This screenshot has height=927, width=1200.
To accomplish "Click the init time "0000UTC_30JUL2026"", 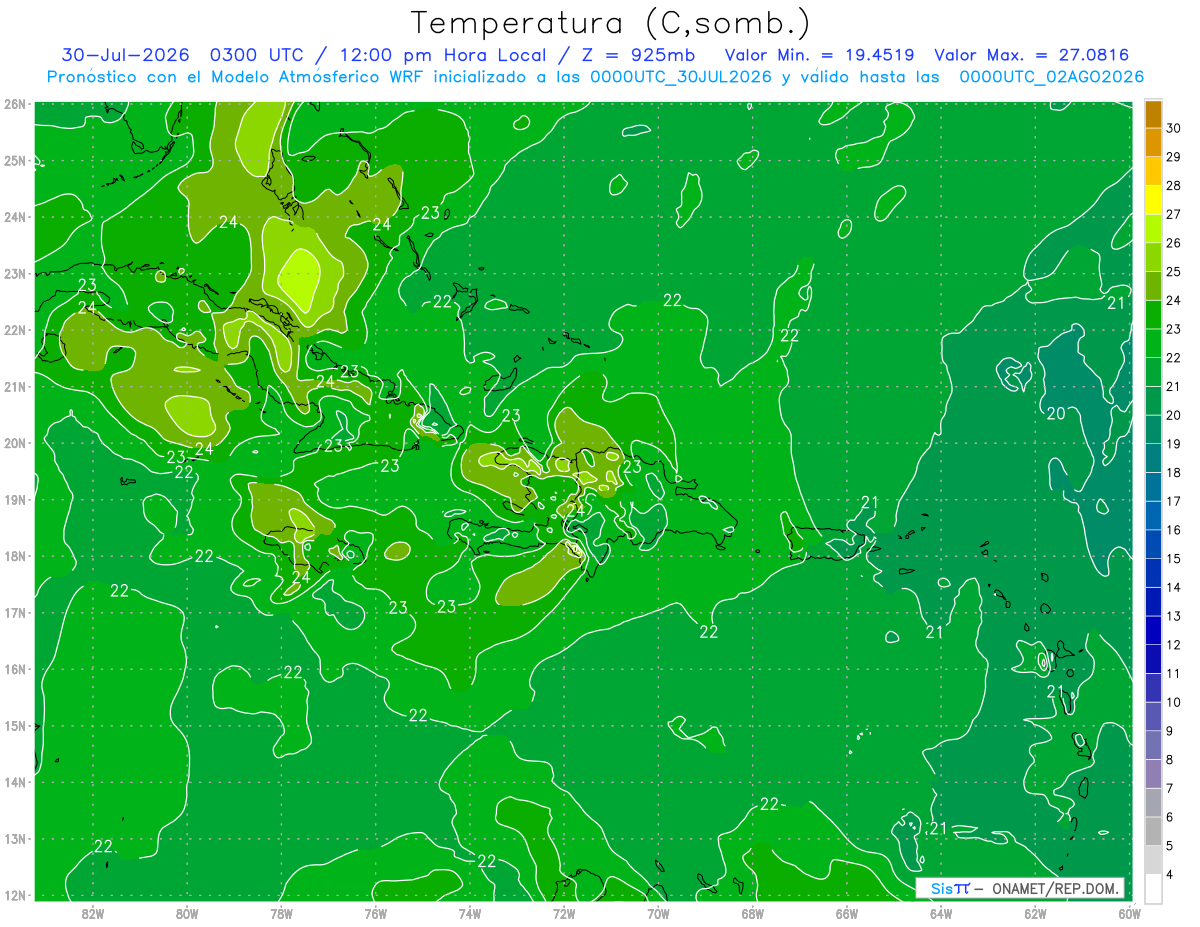I will [x=681, y=77].
